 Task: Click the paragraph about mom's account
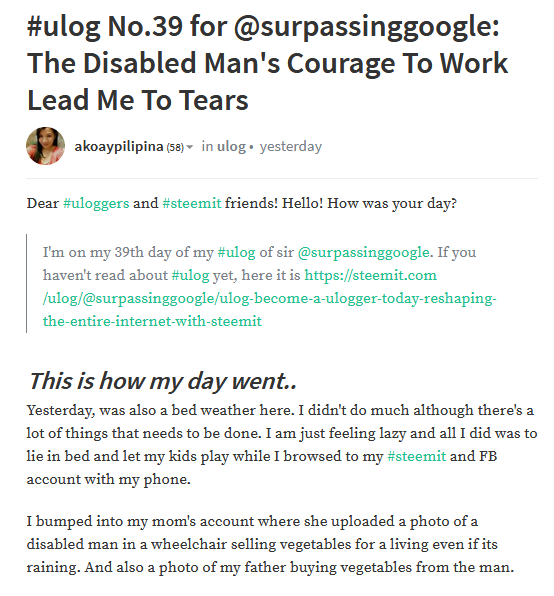point(270,544)
